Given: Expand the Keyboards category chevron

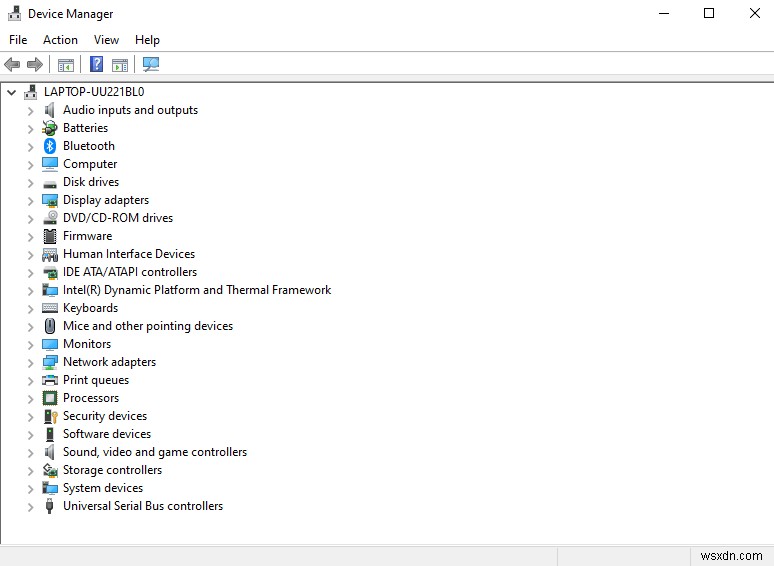Looking at the screenshot, I should [31, 309].
